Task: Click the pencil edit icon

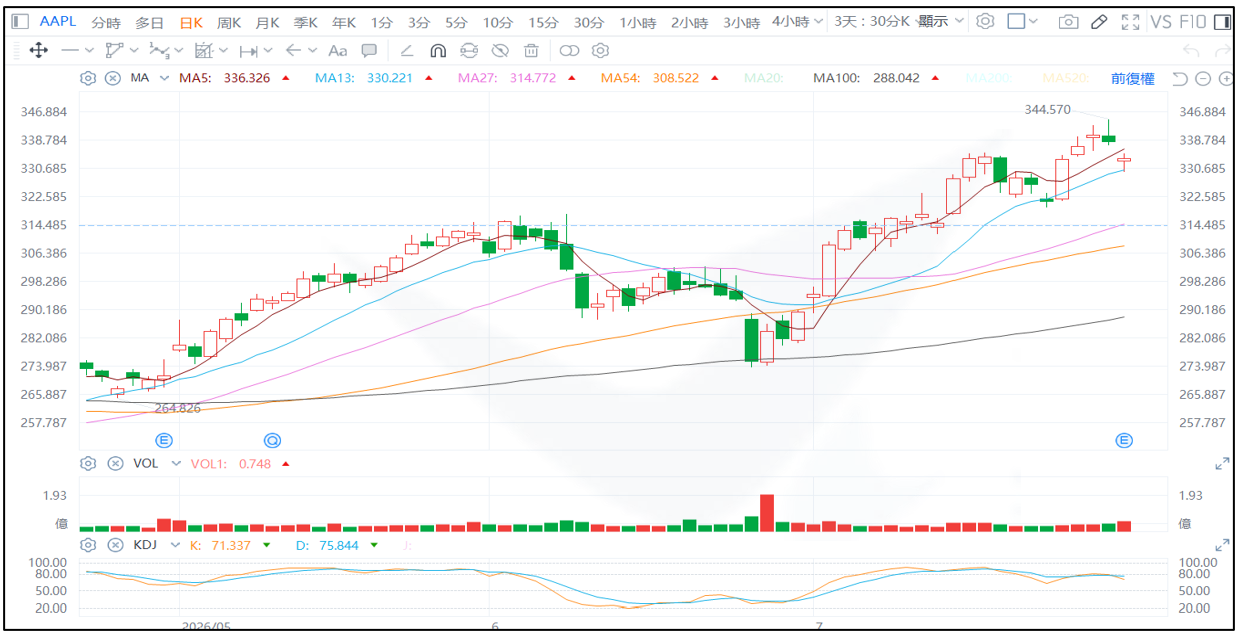Action: click(1099, 21)
